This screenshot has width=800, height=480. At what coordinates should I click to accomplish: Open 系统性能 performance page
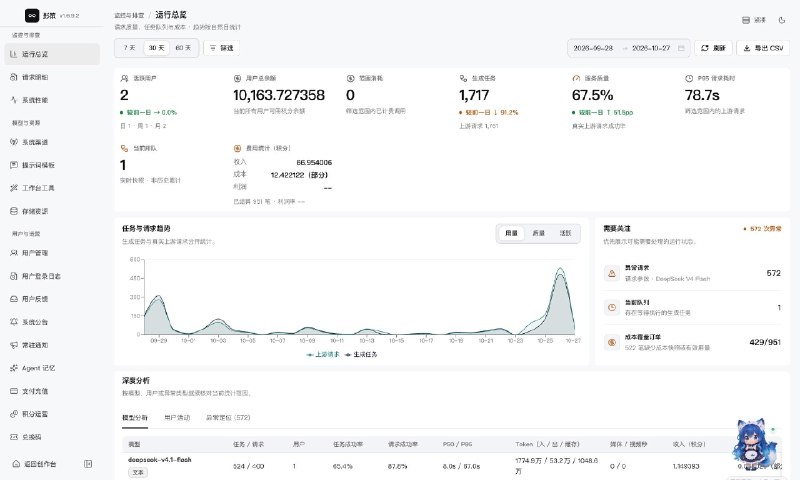(52, 100)
